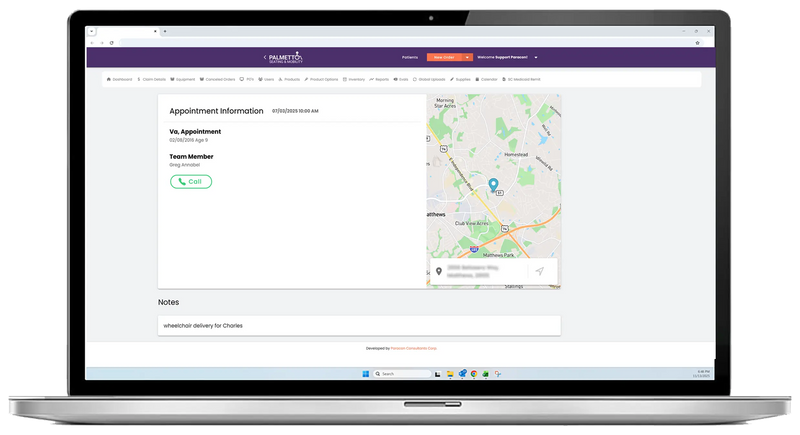The height and width of the screenshot is (435, 800).
Task: Open the Dashboard menu item
Action: click(x=120, y=79)
